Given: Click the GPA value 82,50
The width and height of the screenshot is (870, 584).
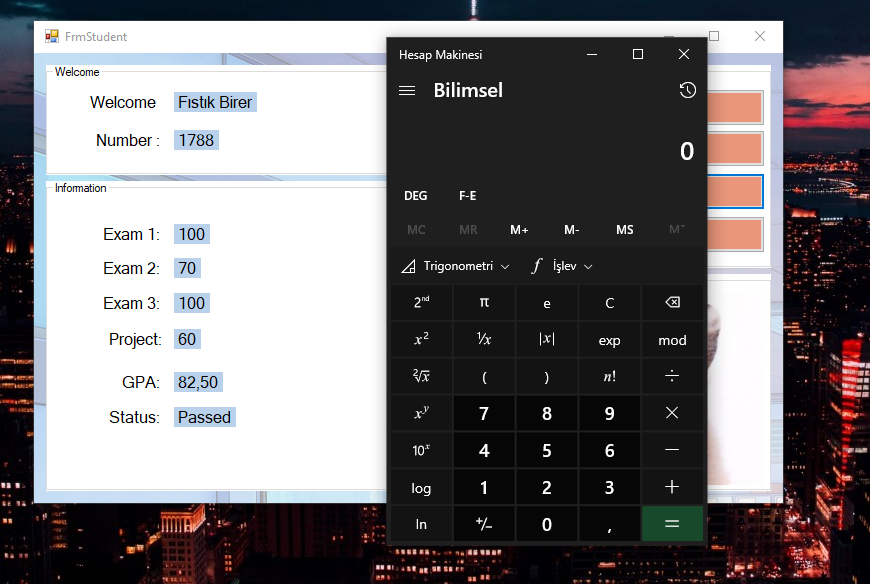Looking at the screenshot, I should [x=198, y=382].
